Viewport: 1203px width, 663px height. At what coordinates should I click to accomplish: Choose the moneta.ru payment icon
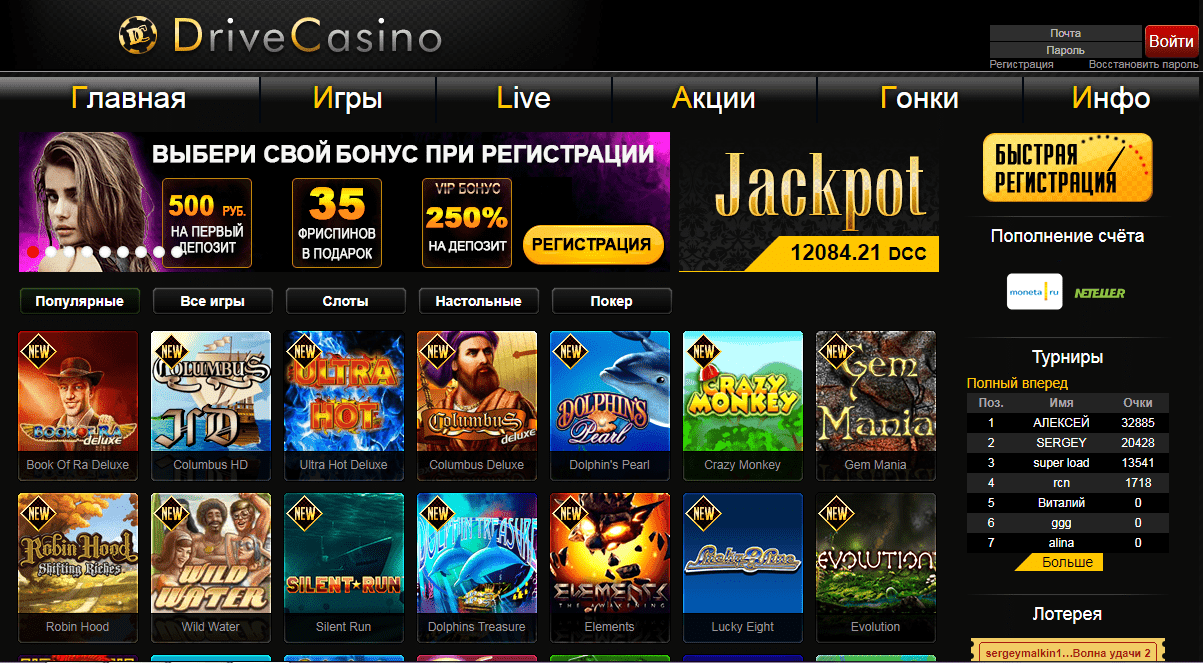1035,292
